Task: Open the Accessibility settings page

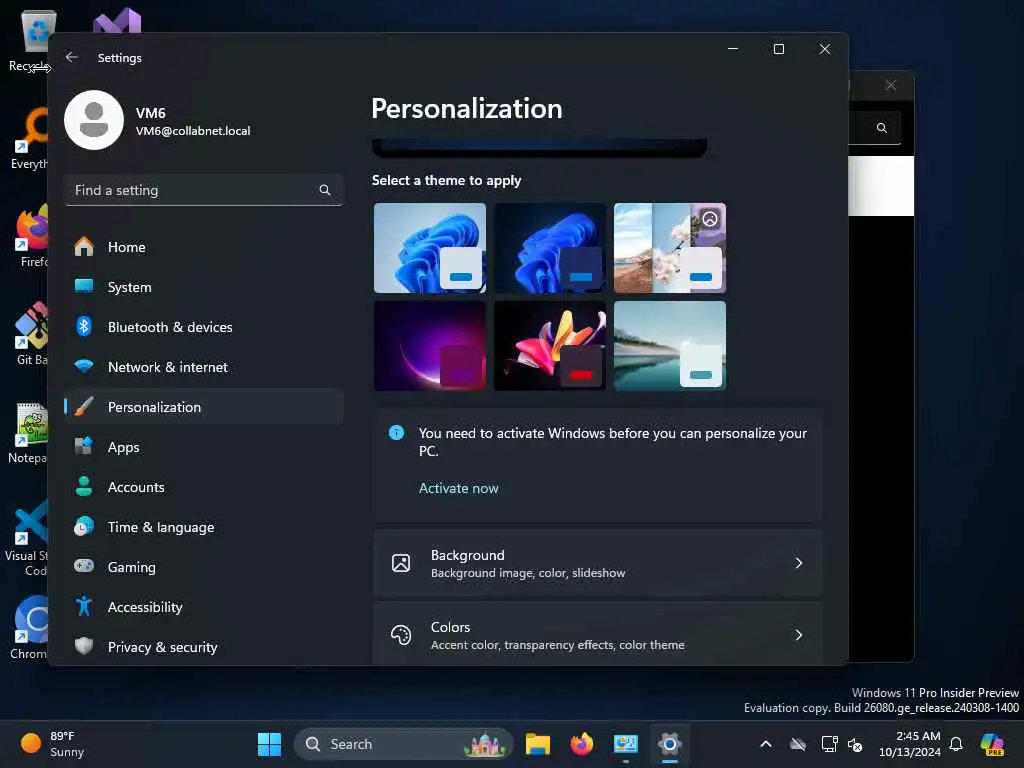Action: [x=204, y=607]
